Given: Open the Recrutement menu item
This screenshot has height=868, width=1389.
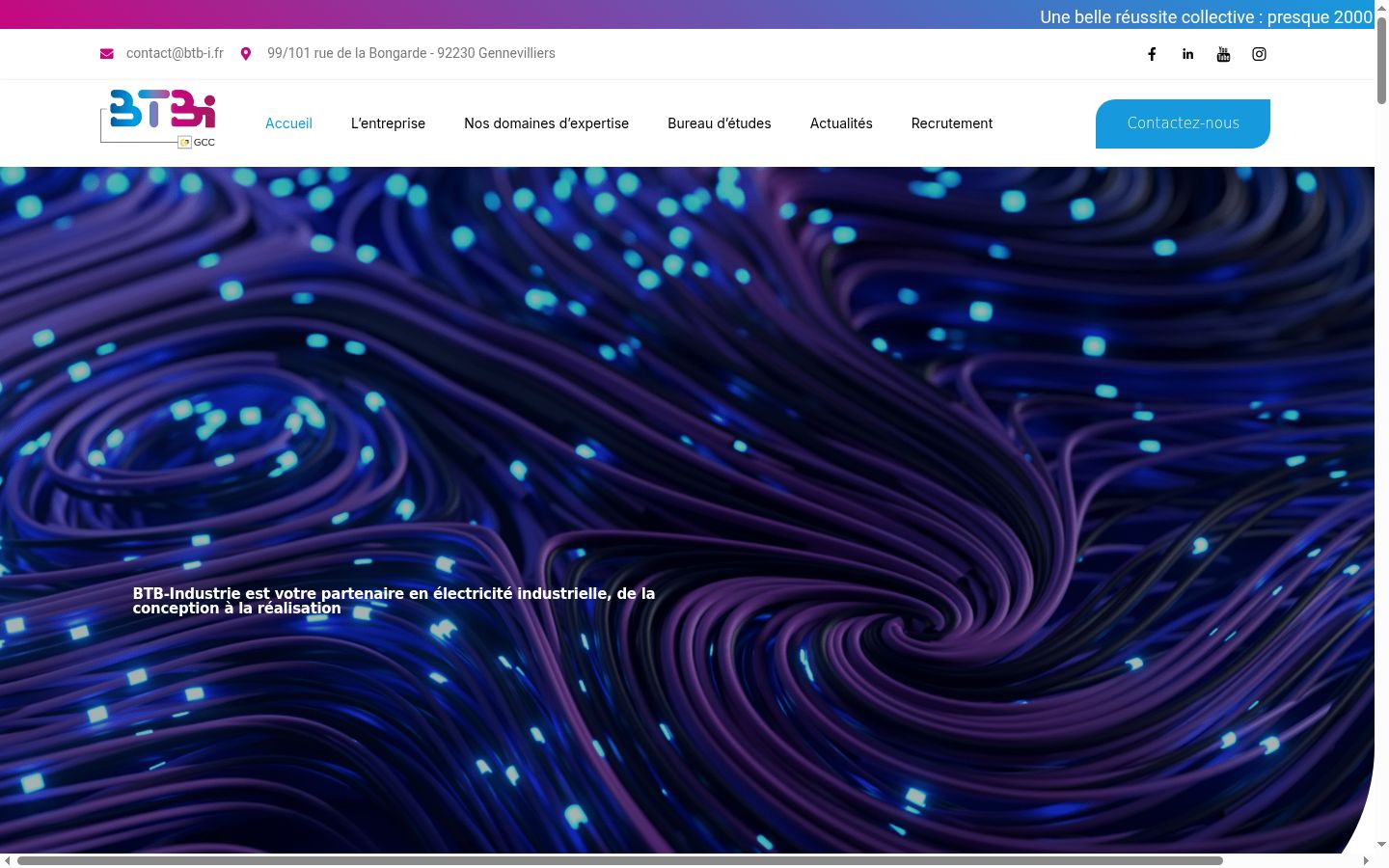Looking at the screenshot, I should point(952,123).
